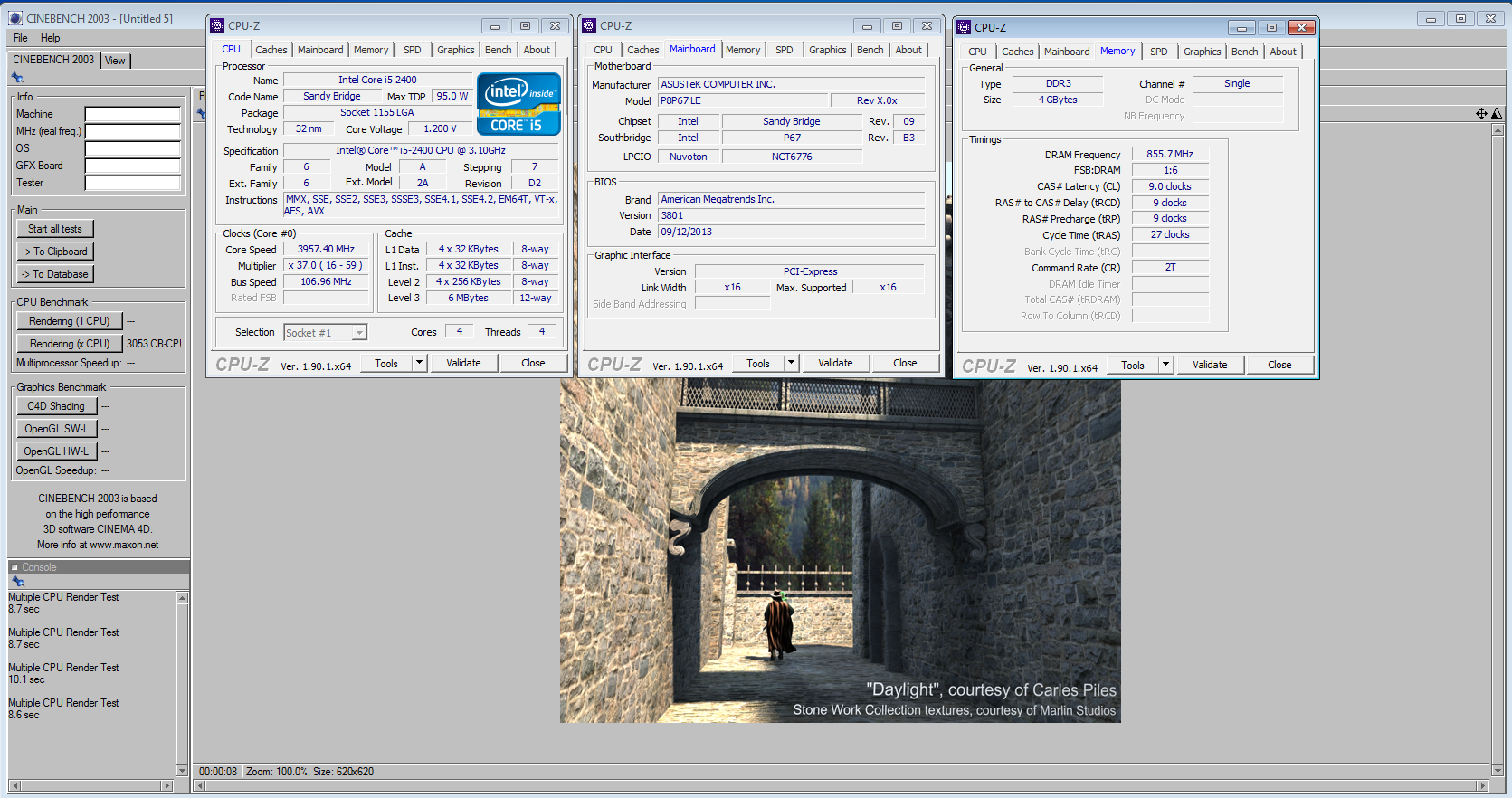This screenshot has width=1512, height=798.
Task: Start the C4D Shading test
Action: tap(56, 406)
